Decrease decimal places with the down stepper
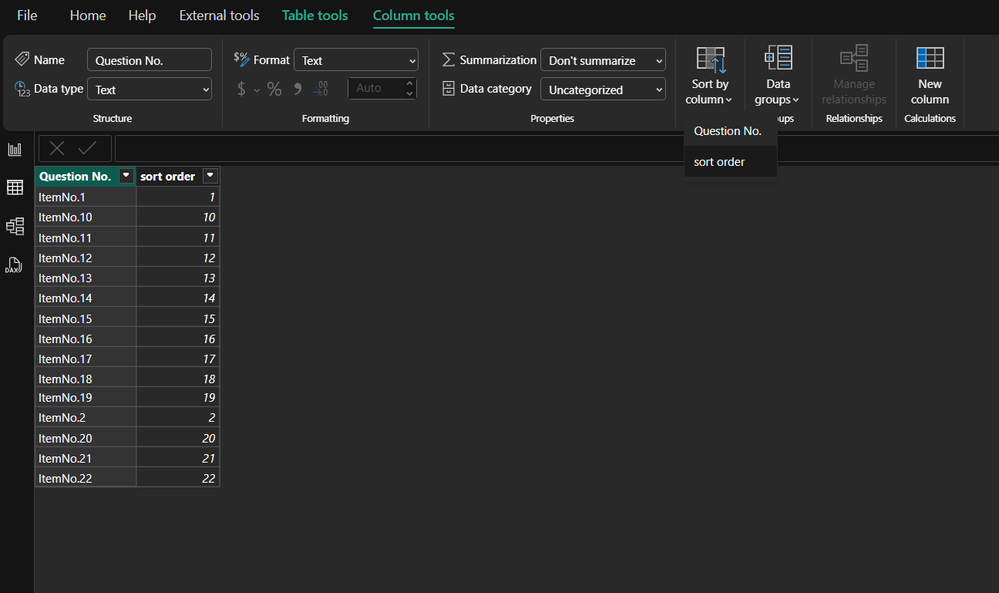The image size is (999, 593). coord(410,94)
